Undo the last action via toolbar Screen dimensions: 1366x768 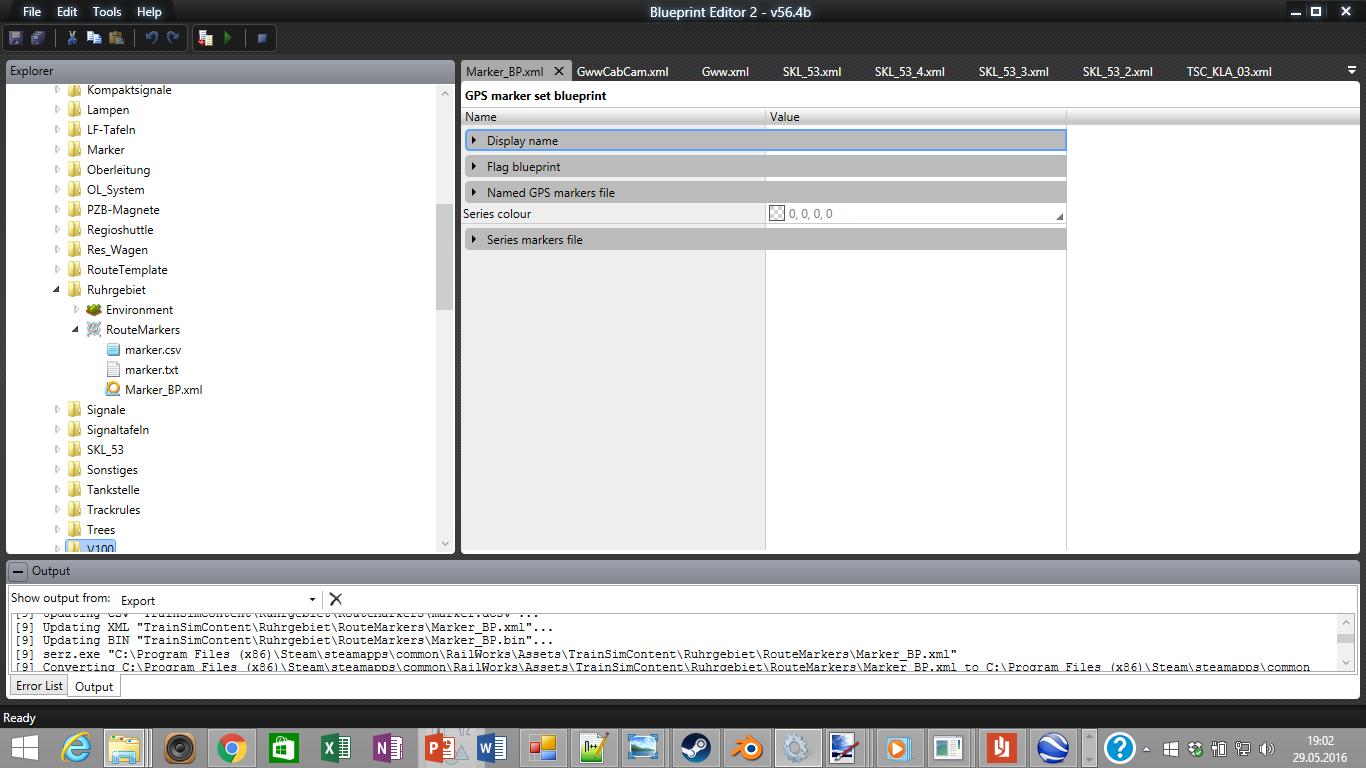(x=151, y=38)
